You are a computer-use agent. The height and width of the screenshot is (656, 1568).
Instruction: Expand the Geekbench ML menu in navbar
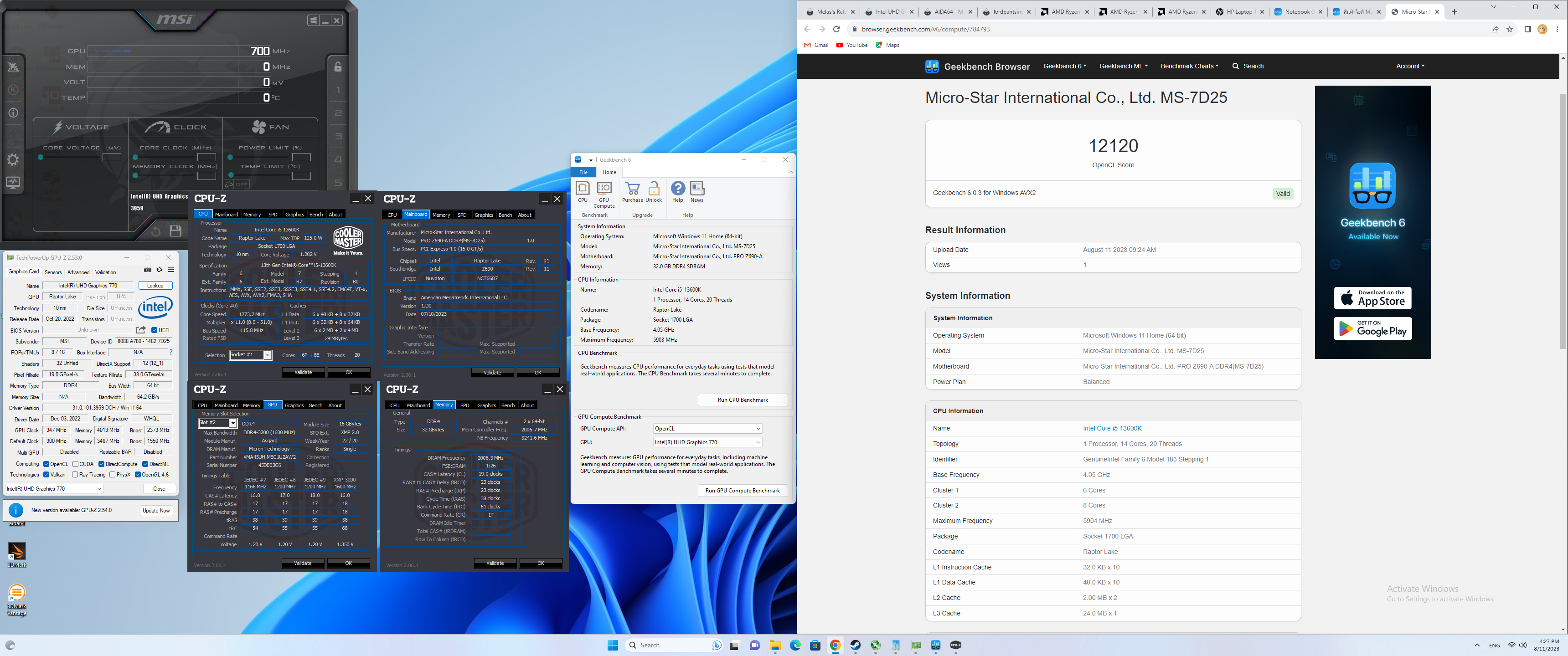pyautogui.click(x=1124, y=67)
